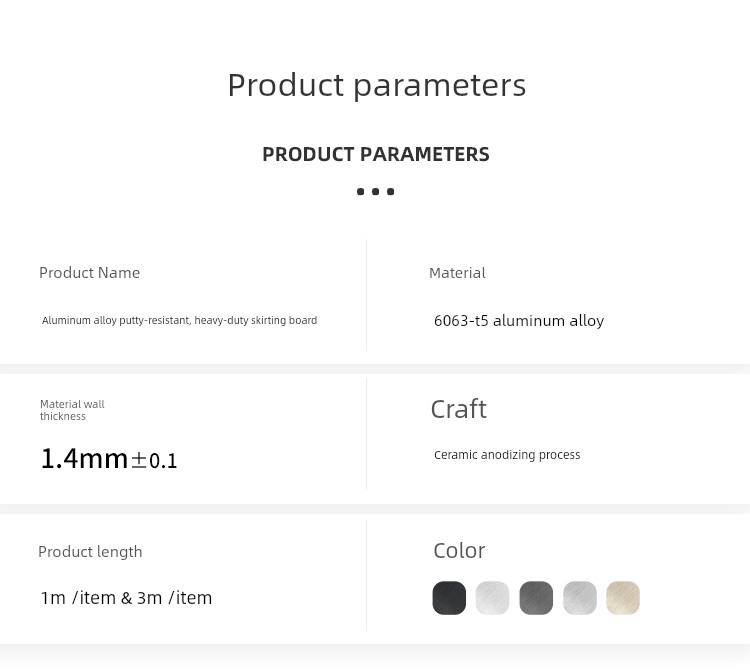Click the 'Product Name' label
Image resolution: width=750 pixels, height=671 pixels.
click(x=89, y=273)
